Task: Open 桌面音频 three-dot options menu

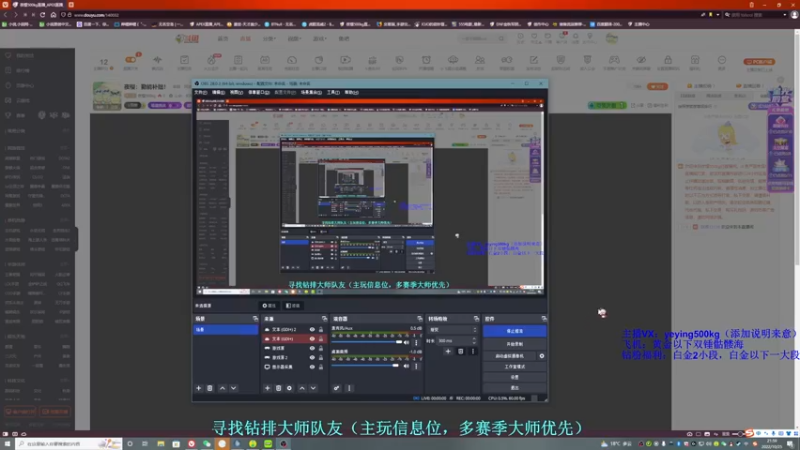Action: click(x=416, y=366)
